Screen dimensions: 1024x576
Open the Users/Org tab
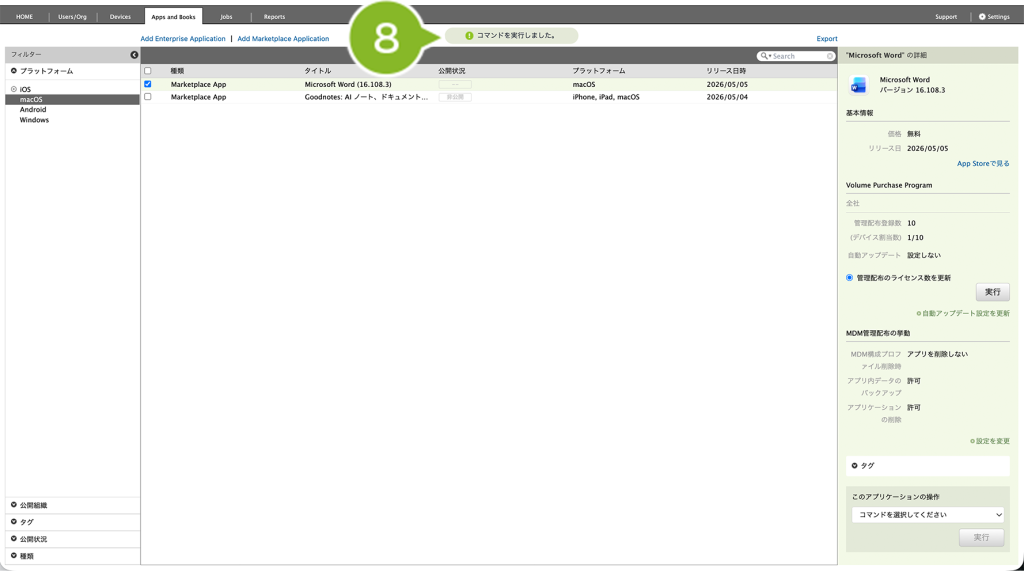coord(72,16)
